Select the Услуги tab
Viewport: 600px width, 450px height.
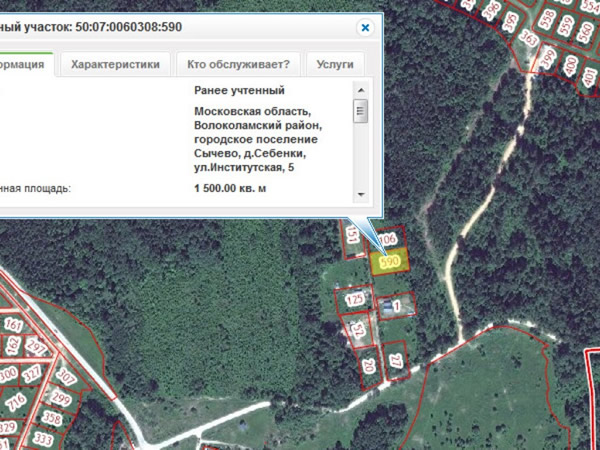[334, 65]
